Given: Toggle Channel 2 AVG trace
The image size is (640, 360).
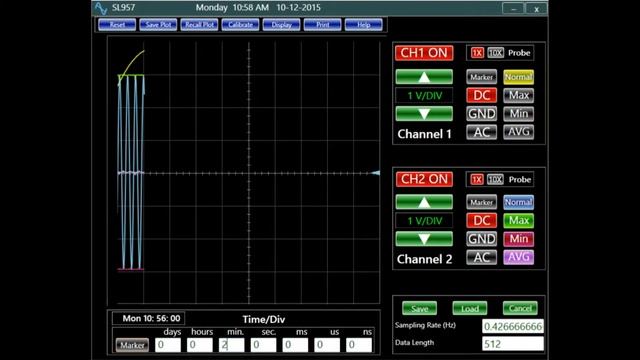Looking at the screenshot, I should pyautogui.click(x=518, y=258).
